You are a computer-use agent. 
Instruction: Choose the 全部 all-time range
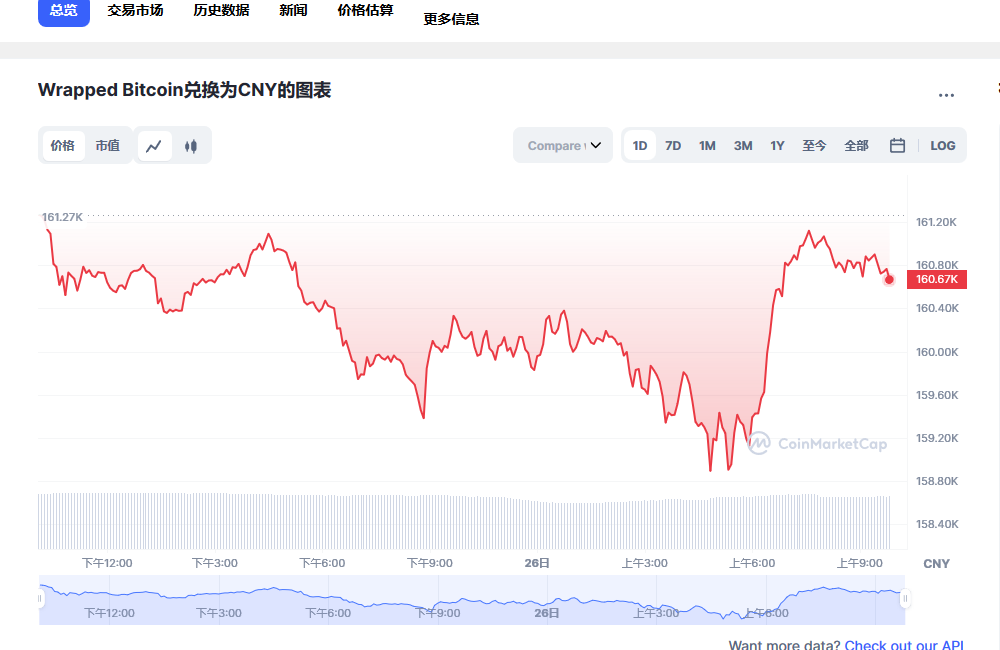pyautogui.click(x=856, y=145)
